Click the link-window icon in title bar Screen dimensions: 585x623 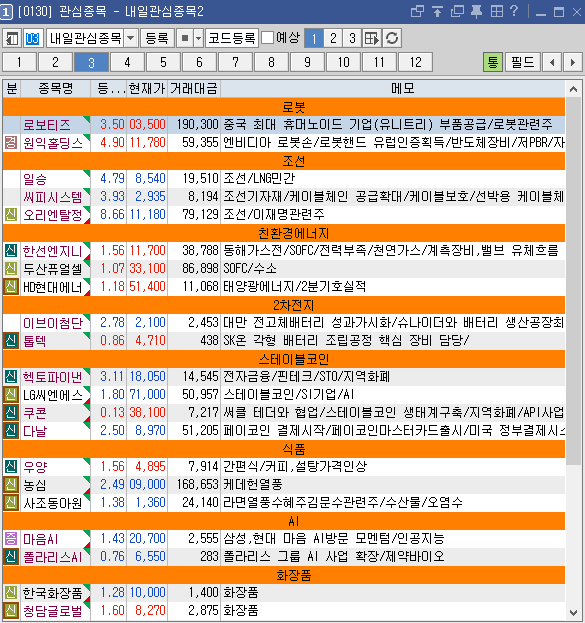coord(417,11)
